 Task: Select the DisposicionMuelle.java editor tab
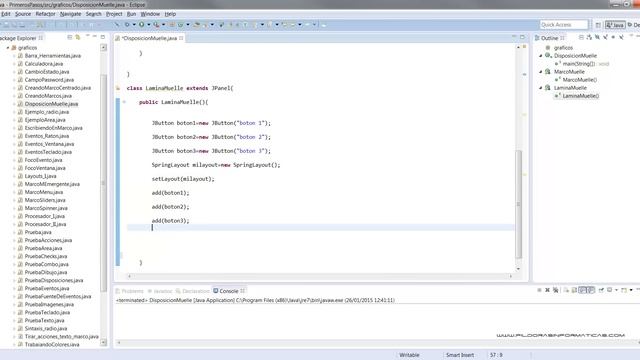pyautogui.click(x=149, y=38)
